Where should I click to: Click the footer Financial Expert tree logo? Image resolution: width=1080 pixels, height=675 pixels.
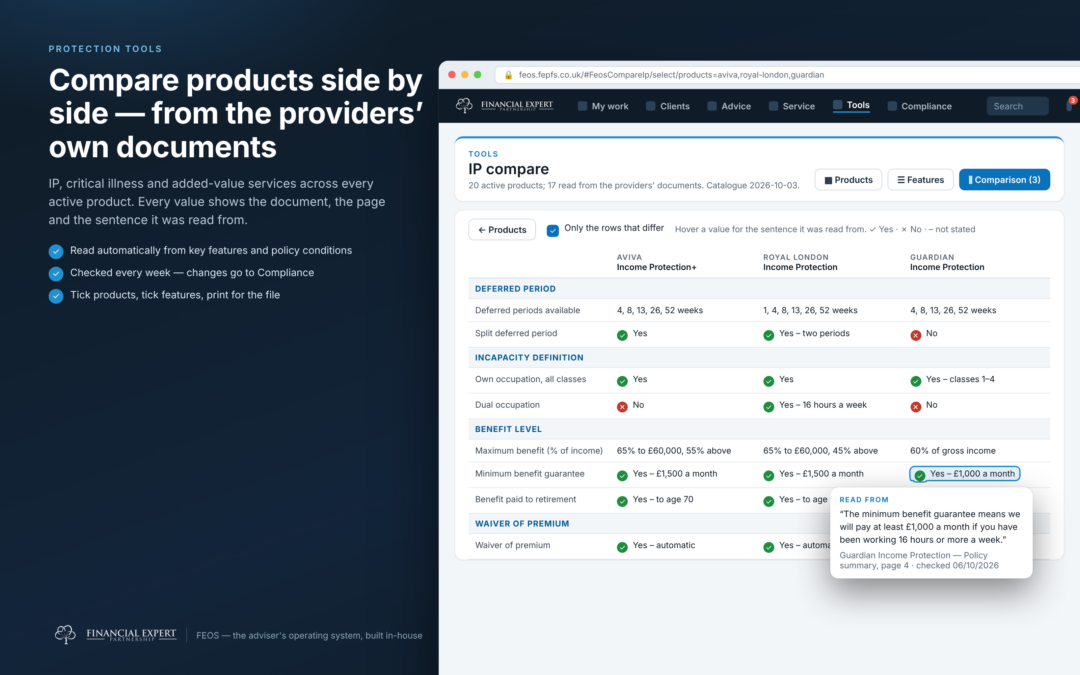click(65, 634)
